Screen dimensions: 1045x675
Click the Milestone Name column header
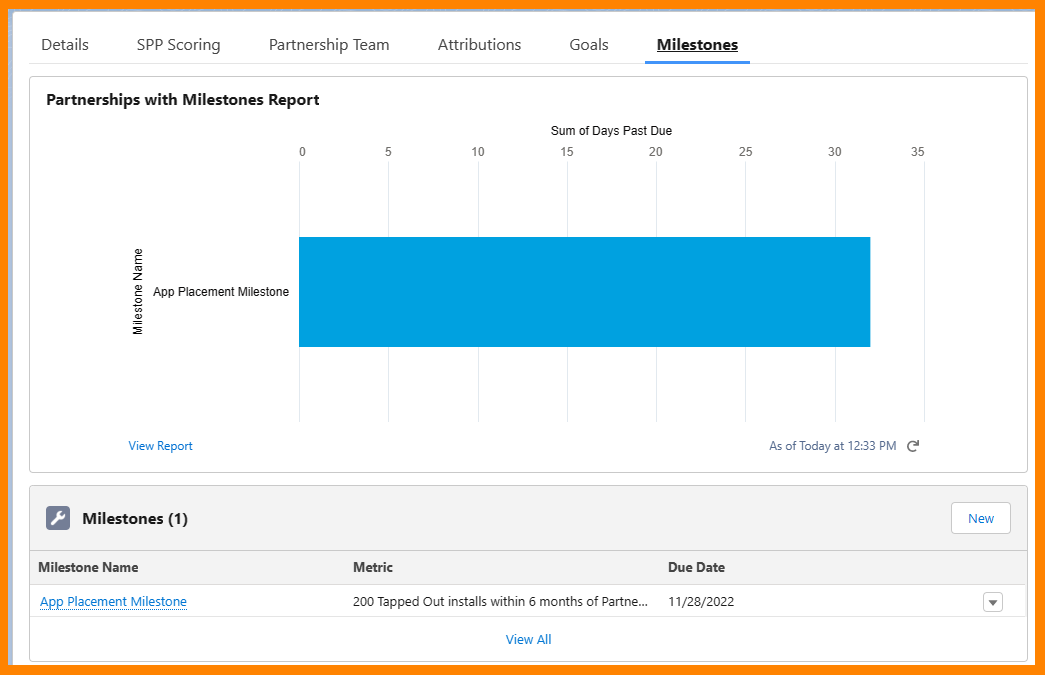coord(88,567)
